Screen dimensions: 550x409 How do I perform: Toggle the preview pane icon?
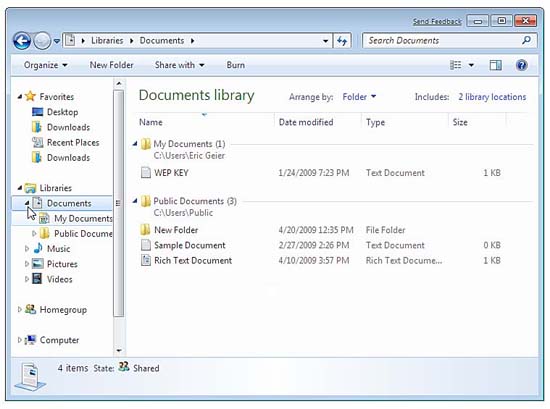click(495, 65)
